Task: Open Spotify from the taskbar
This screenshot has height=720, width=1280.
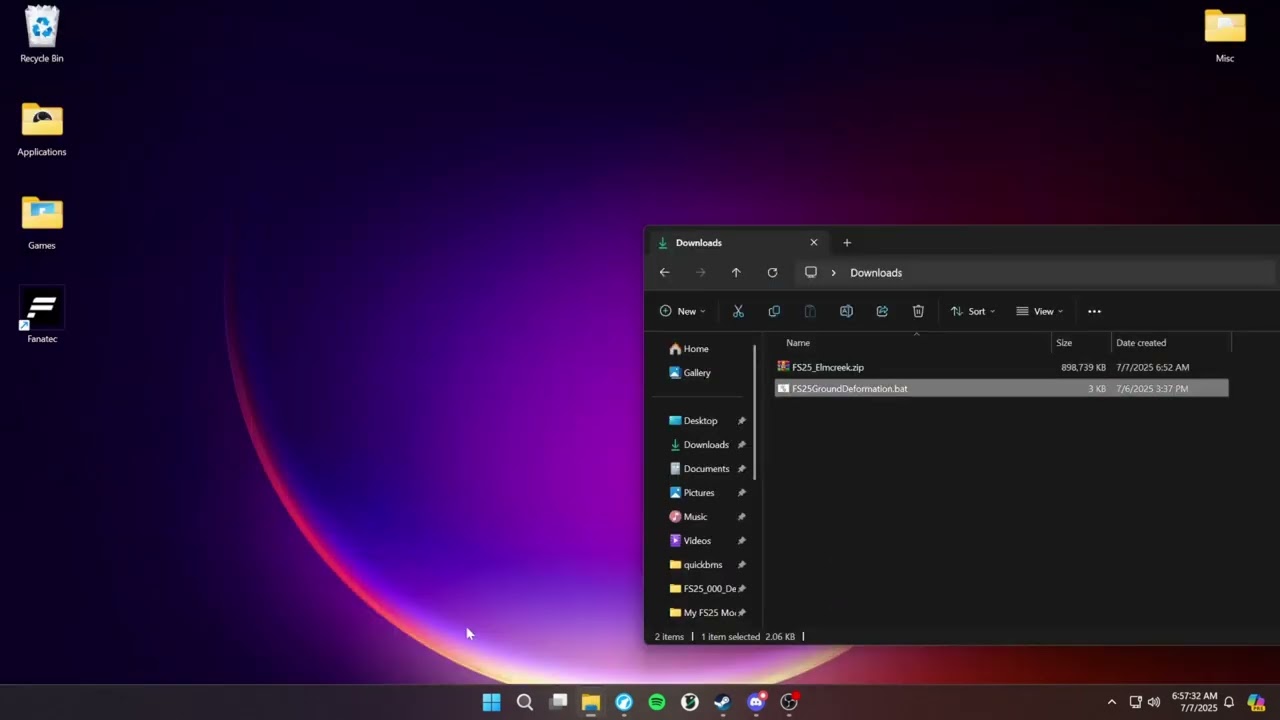Action: coord(657,702)
